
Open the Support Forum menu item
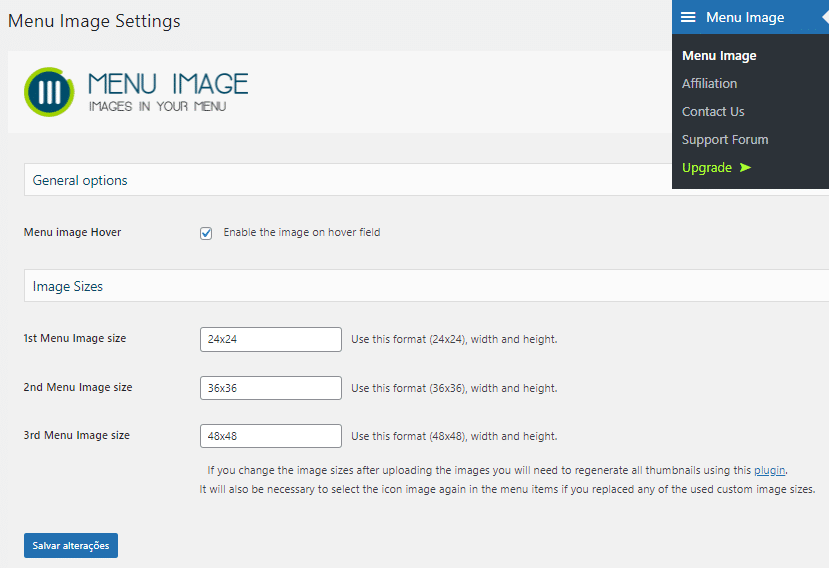pyautogui.click(x=725, y=140)
